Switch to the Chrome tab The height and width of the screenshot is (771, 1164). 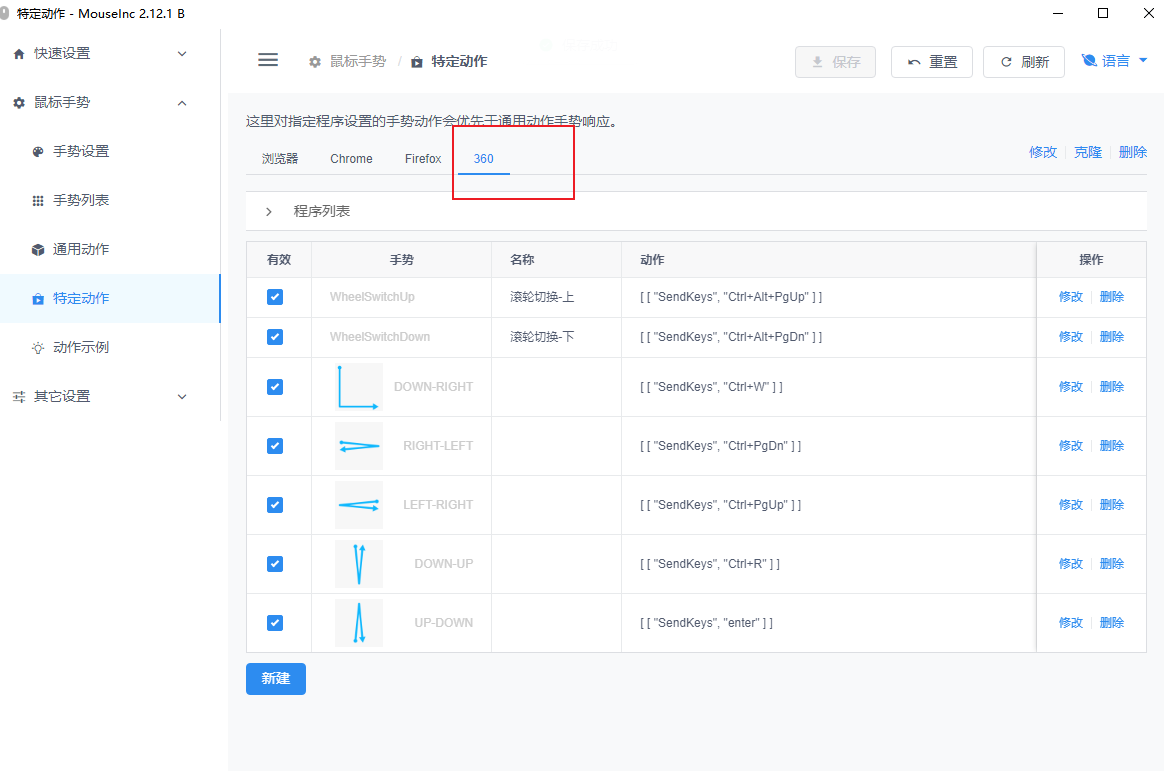(x=350, y=158)
